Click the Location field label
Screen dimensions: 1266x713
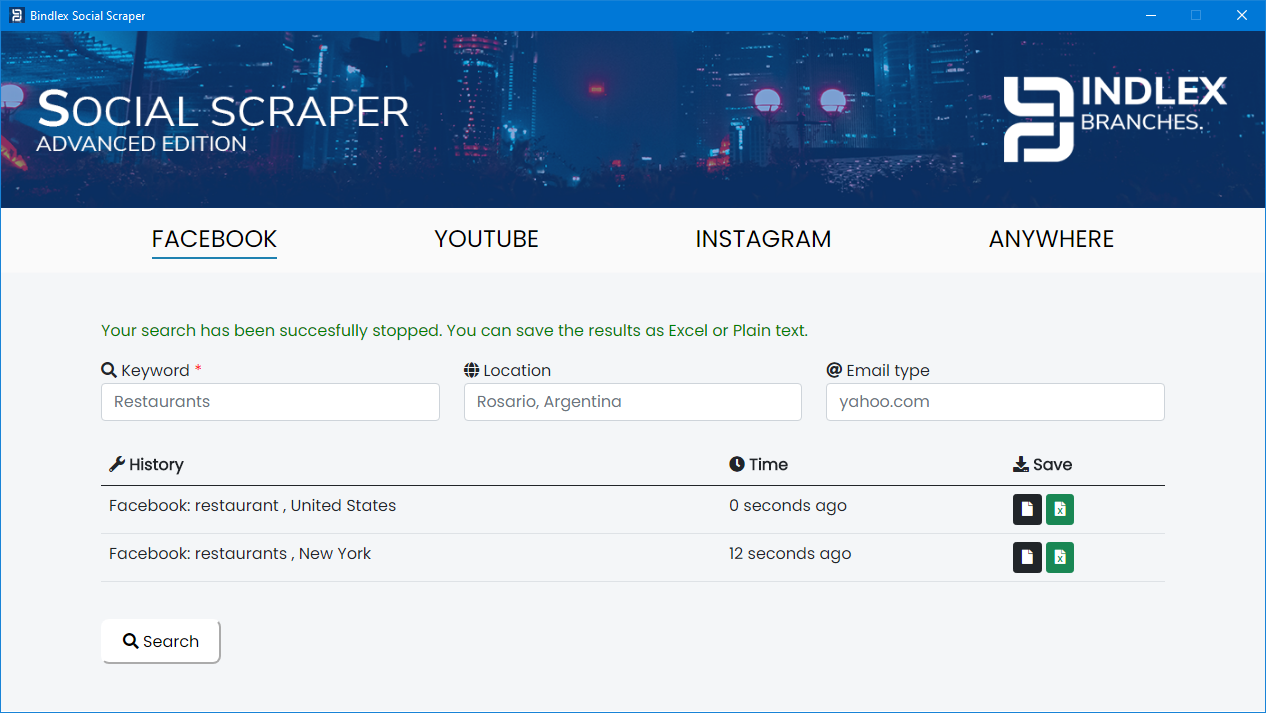pyautogui.click(x=508, y=370)
